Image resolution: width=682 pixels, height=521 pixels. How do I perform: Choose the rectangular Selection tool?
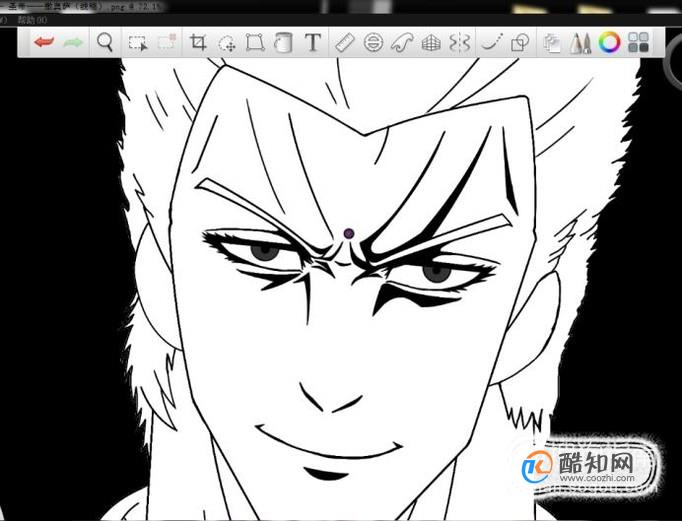point(138,43)
